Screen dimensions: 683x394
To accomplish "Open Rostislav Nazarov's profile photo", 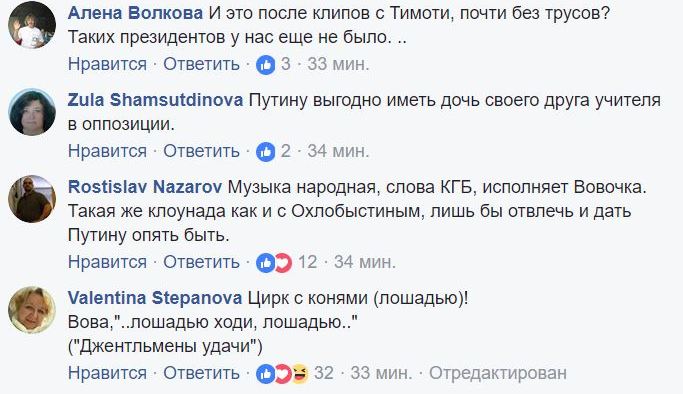I will point(32,199).
